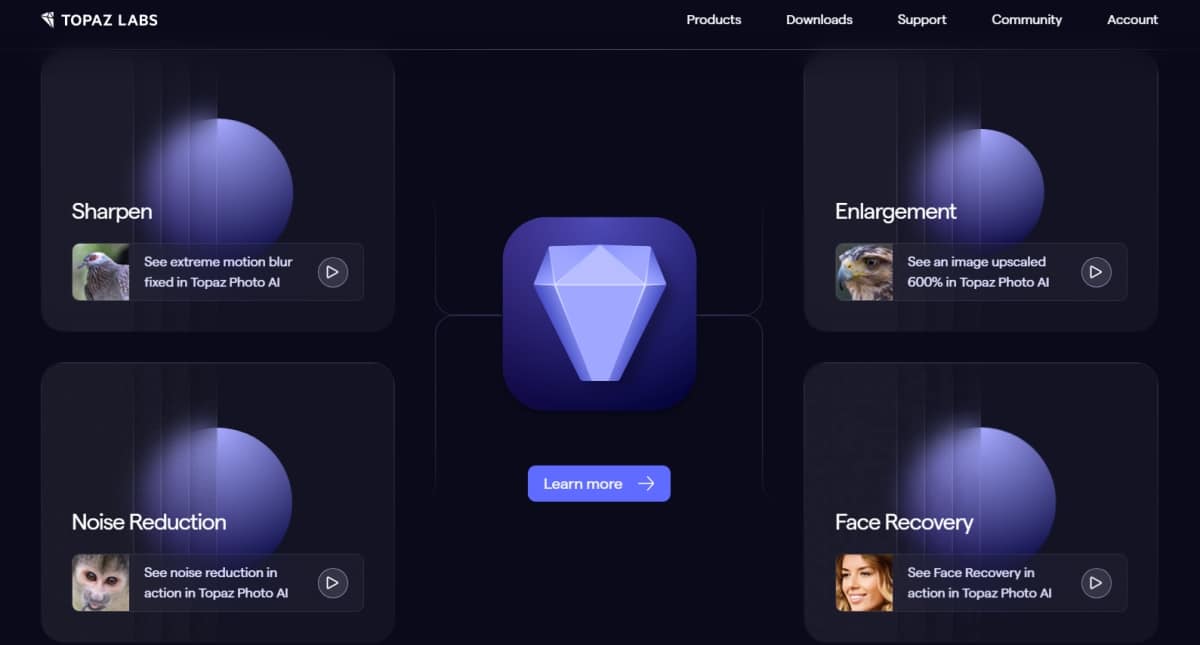Image resolution: width=1200 pixels, height=645 pixels.
Task: Open the hawk thumbnail in Enlargement card
Action: tap(864, 272)
